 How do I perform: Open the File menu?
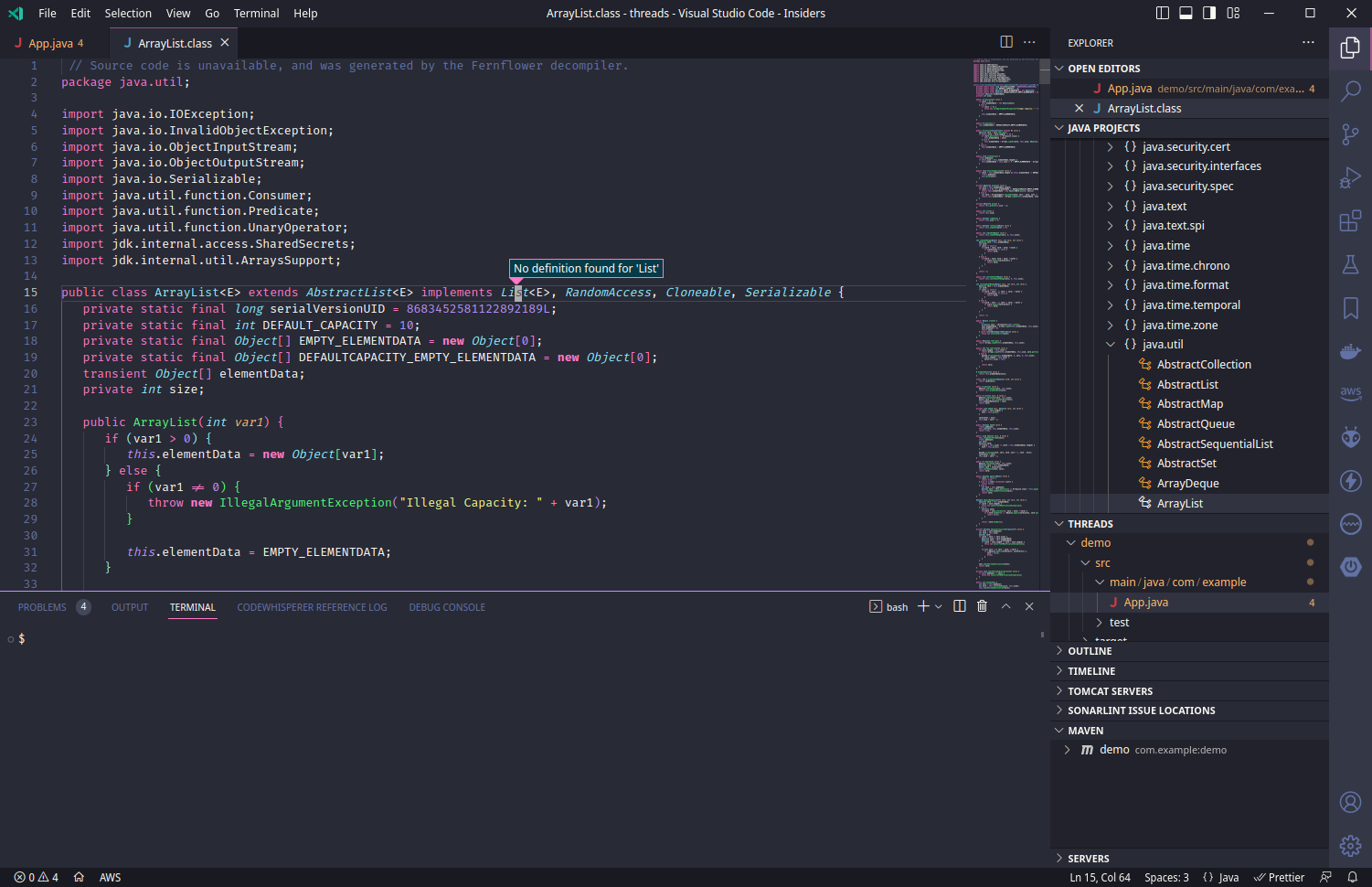[48, 13]
